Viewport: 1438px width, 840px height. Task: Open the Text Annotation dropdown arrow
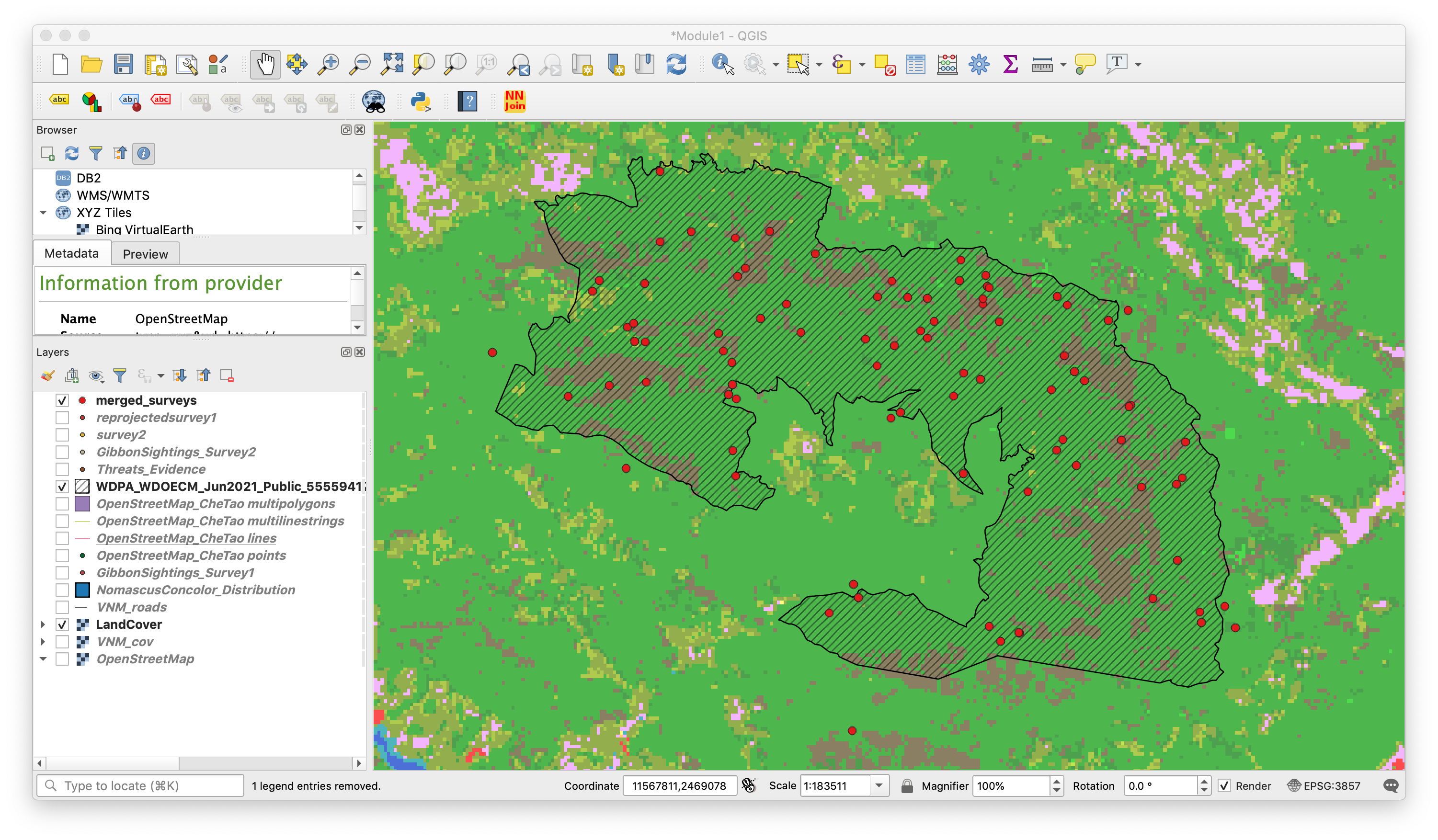point(1138,65)
